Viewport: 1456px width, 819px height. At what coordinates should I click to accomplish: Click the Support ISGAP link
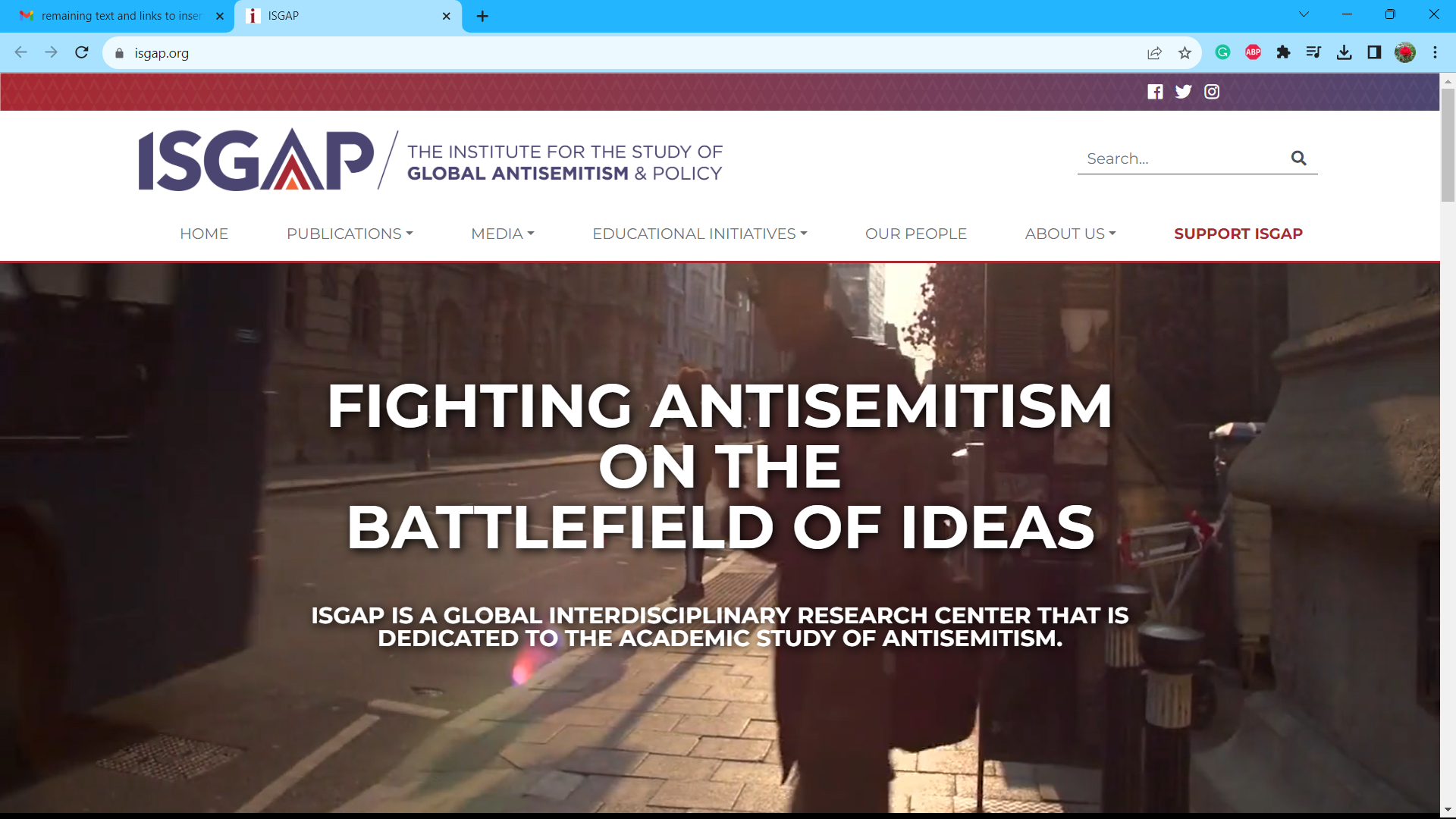1238,234
